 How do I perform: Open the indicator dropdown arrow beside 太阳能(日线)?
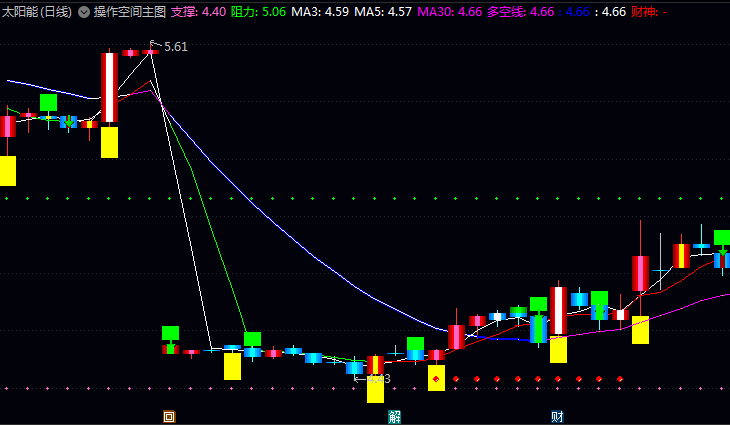[x=84, y=12]
